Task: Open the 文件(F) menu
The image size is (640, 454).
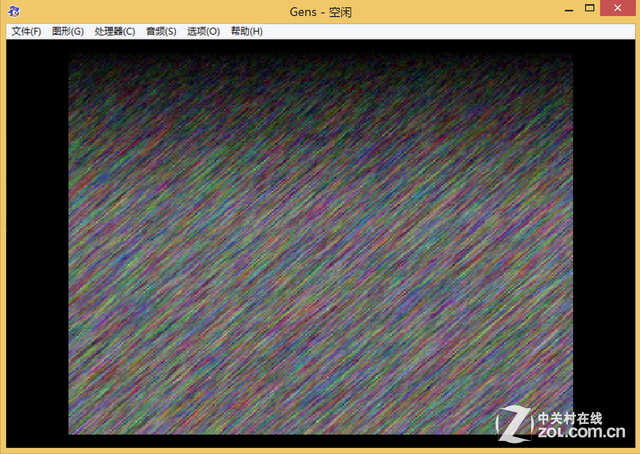Action: click(x=26, y=31)
